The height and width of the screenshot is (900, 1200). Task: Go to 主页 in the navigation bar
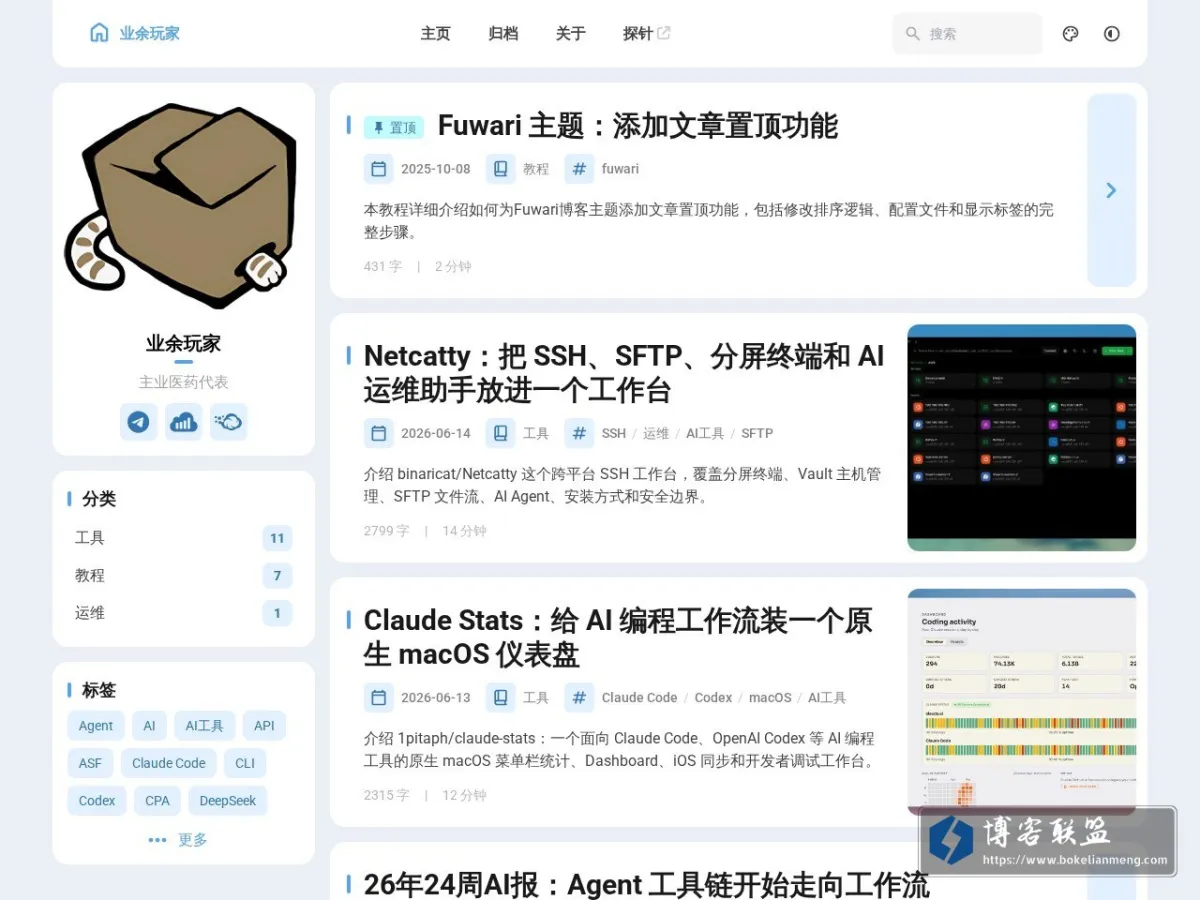435,33
